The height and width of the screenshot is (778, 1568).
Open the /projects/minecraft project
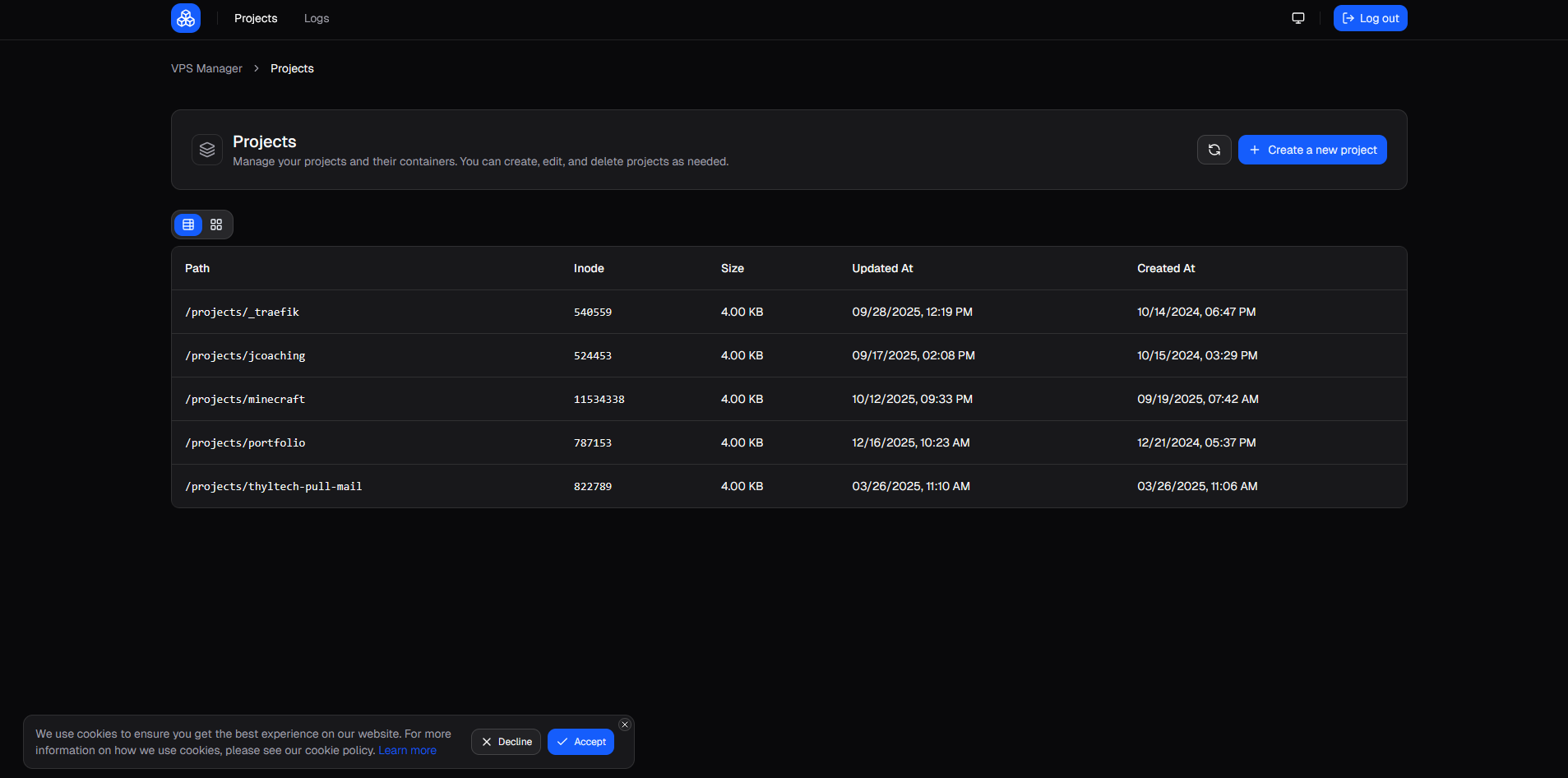[x=245, y=400]
